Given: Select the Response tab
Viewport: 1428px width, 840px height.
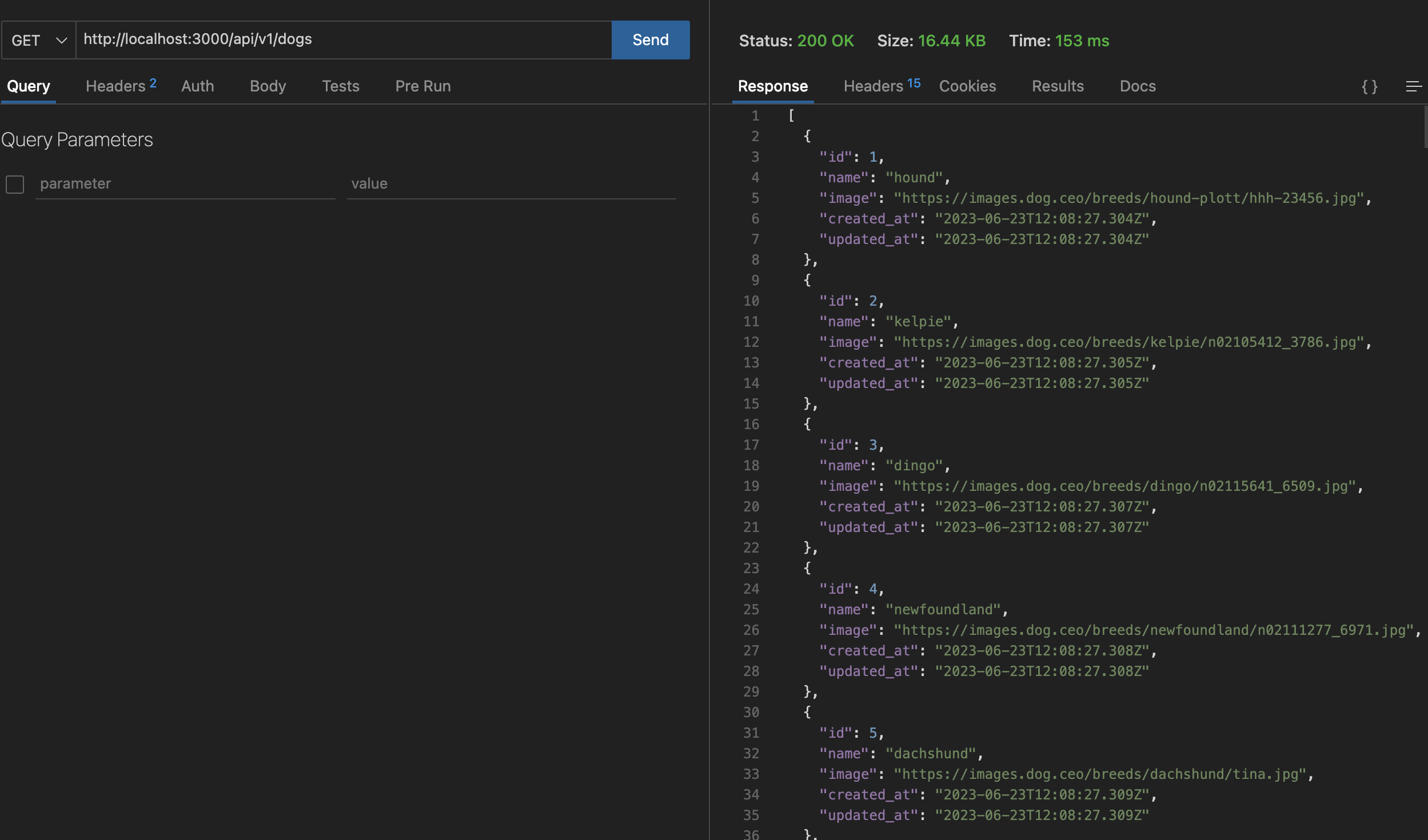Looking at the screenshot, I should [x=773, y=86].
